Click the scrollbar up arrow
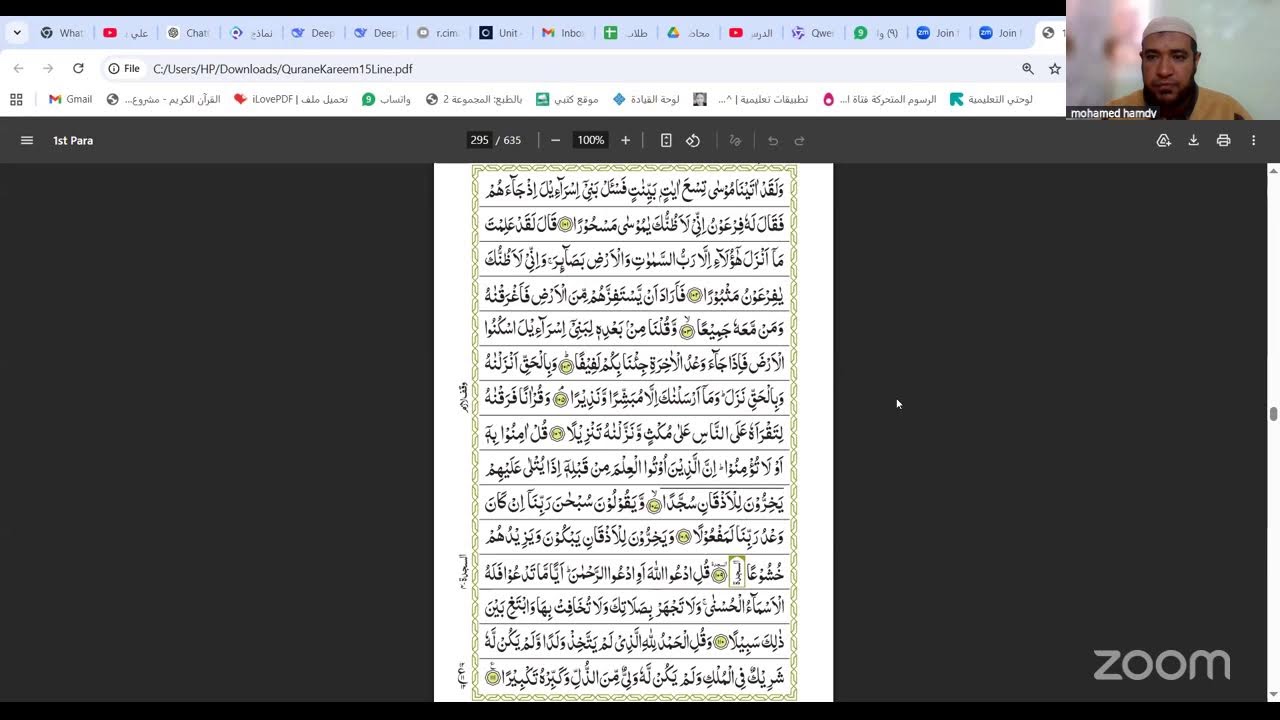 (x=1273, y=170)
